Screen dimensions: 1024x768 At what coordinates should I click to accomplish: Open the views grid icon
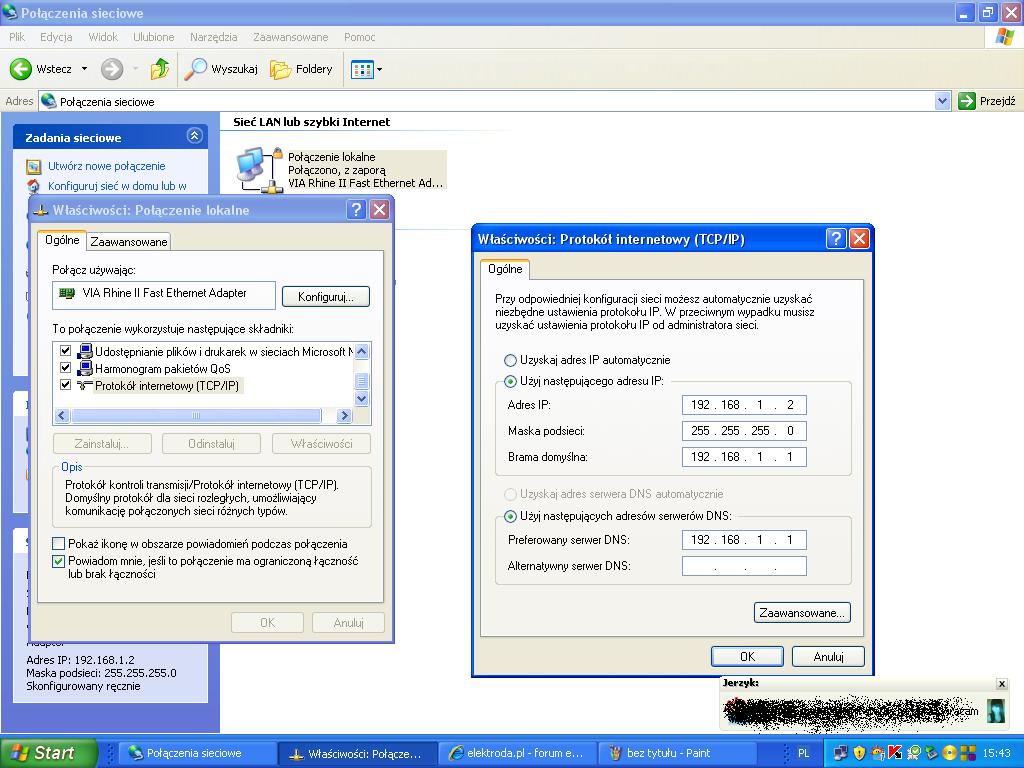(x=362, y=69)
